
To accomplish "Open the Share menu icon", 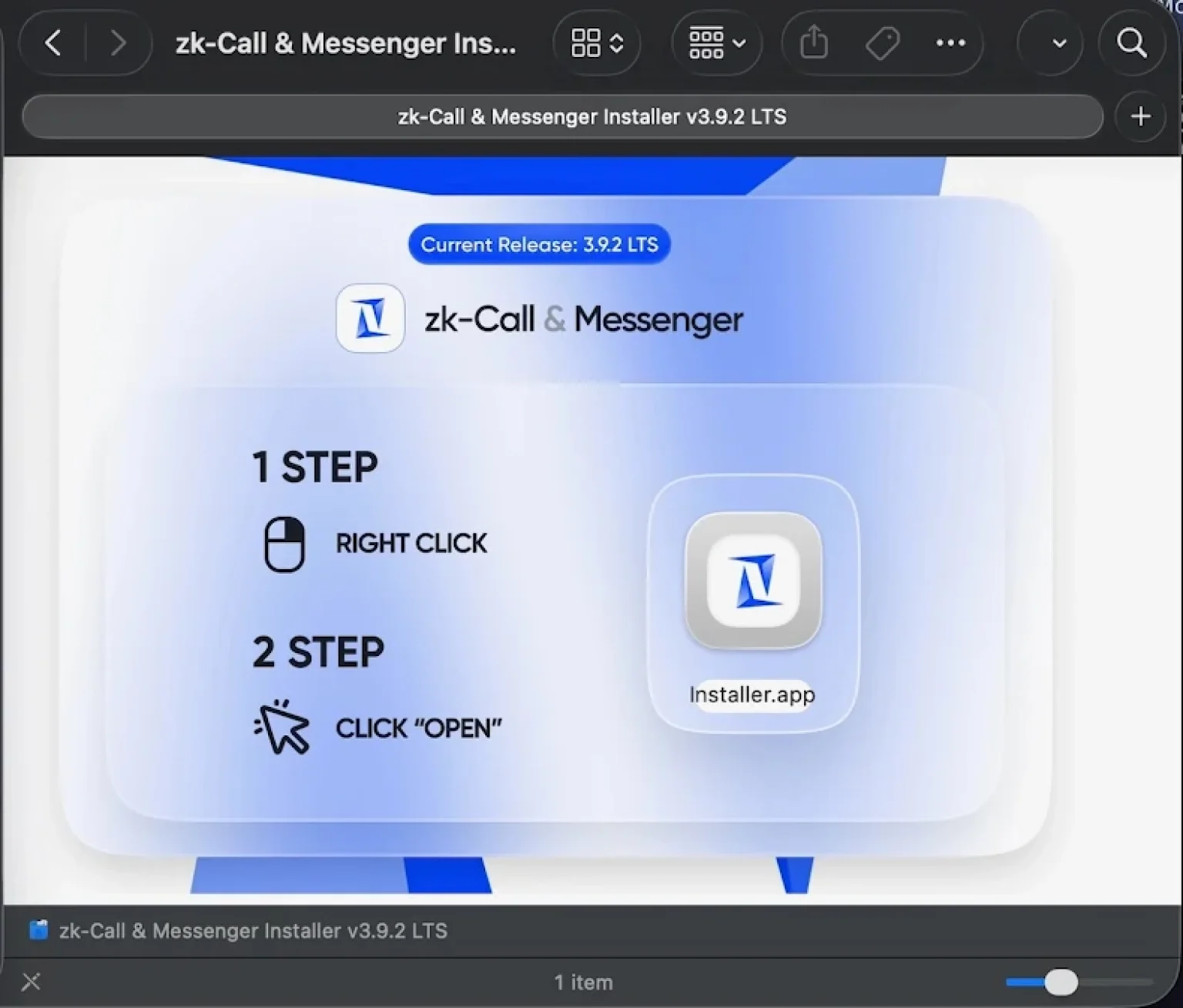I will 813,43.
